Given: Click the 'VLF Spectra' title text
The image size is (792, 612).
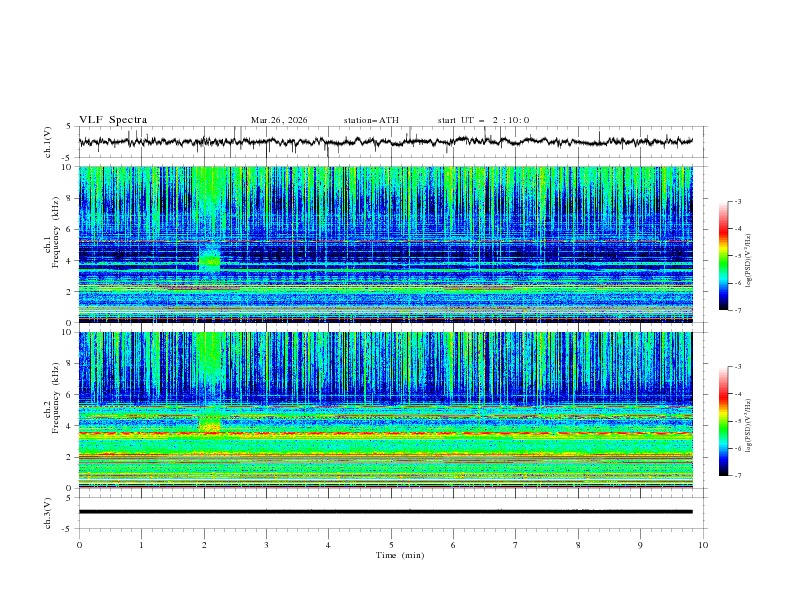Looking at the screenshot, I should point(113,120).
